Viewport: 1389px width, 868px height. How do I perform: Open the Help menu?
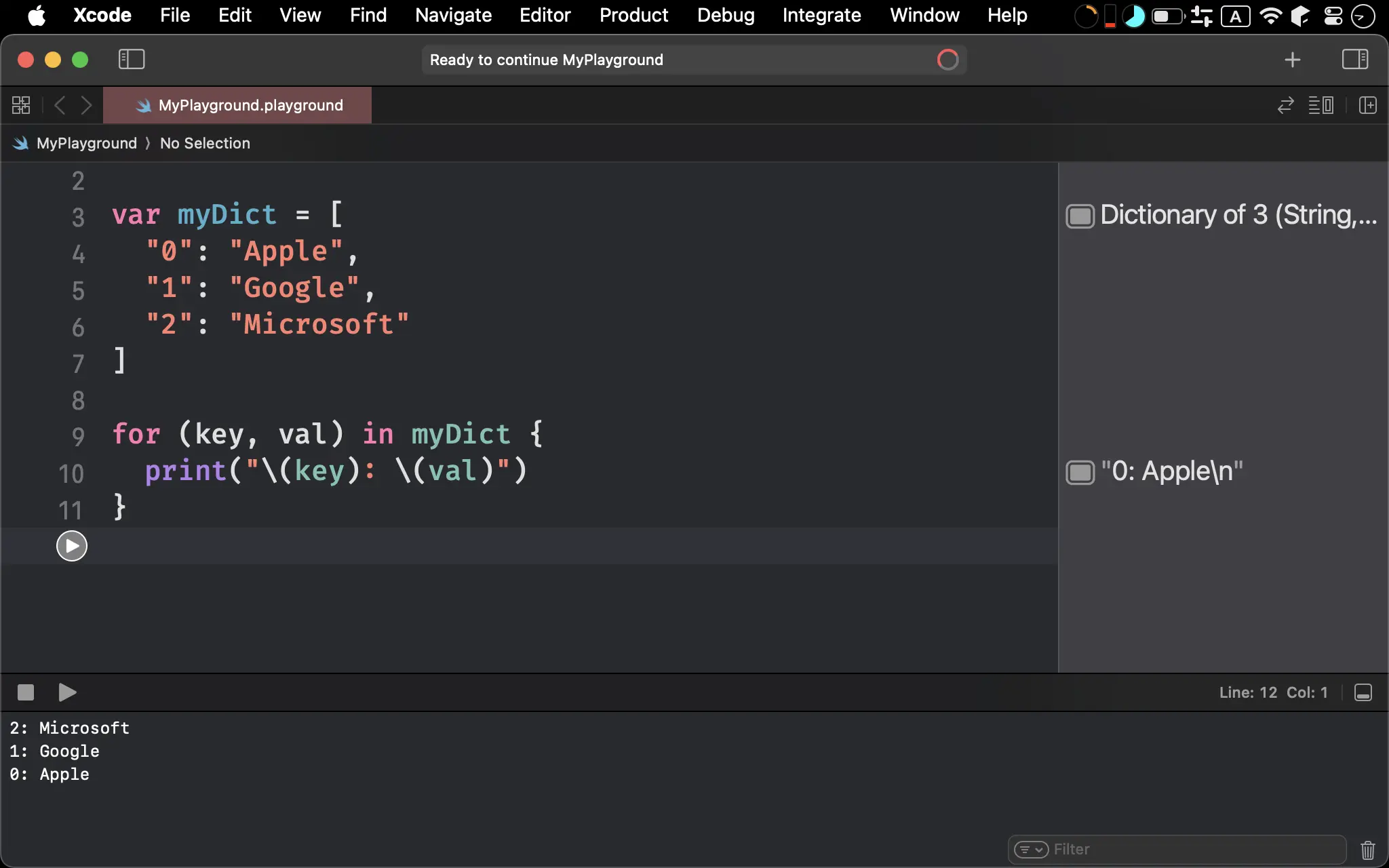pos(1007,15)
